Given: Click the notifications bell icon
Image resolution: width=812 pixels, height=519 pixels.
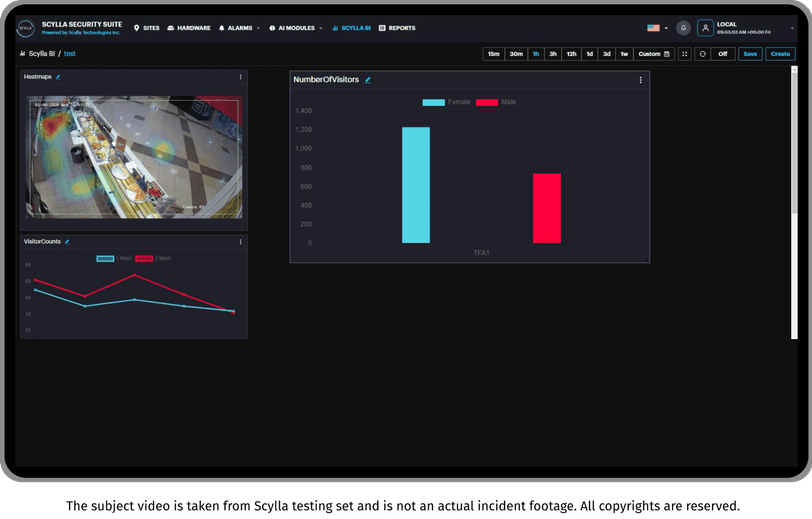Looking at the screenshot, I should pos(683,28).
